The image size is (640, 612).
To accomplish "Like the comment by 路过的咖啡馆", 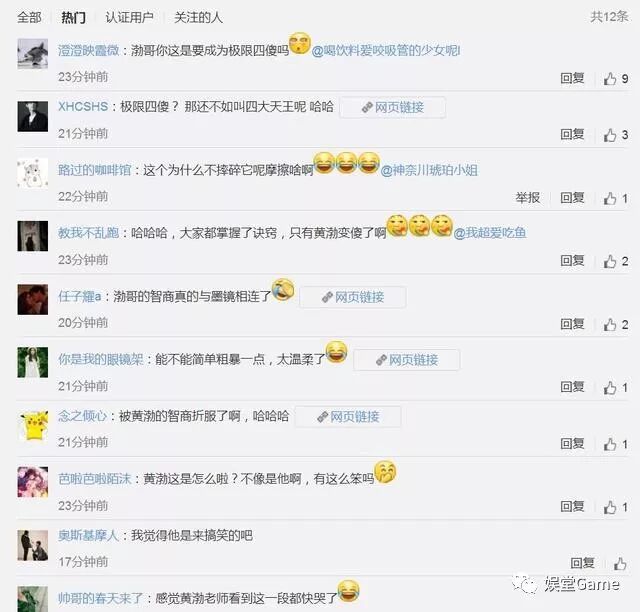I will tap(616, 198).
